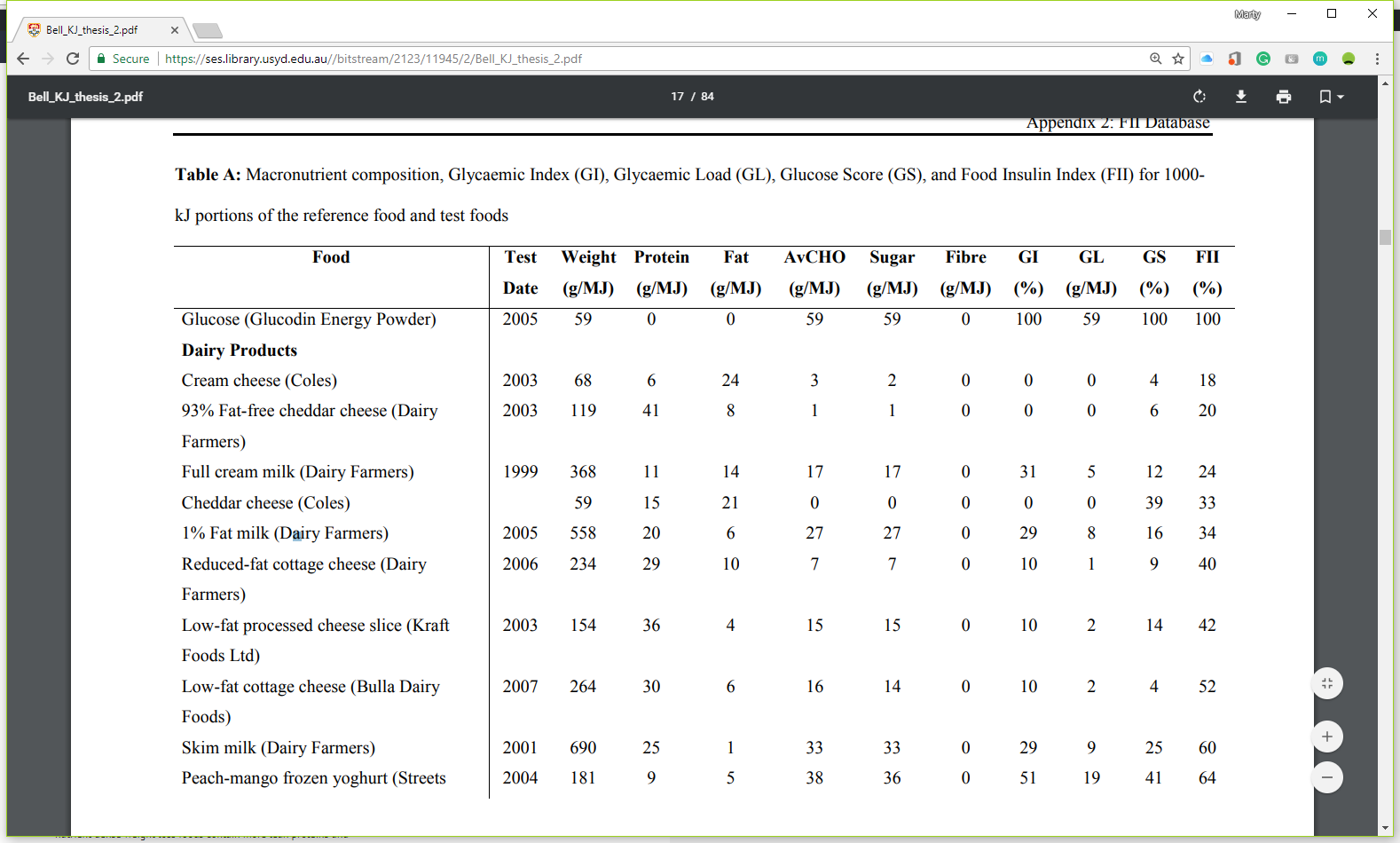Open Chrome's three-dot menu
Image resolution: width=1400 pixels, height=843 pixels.
[x=1377, y=59]
